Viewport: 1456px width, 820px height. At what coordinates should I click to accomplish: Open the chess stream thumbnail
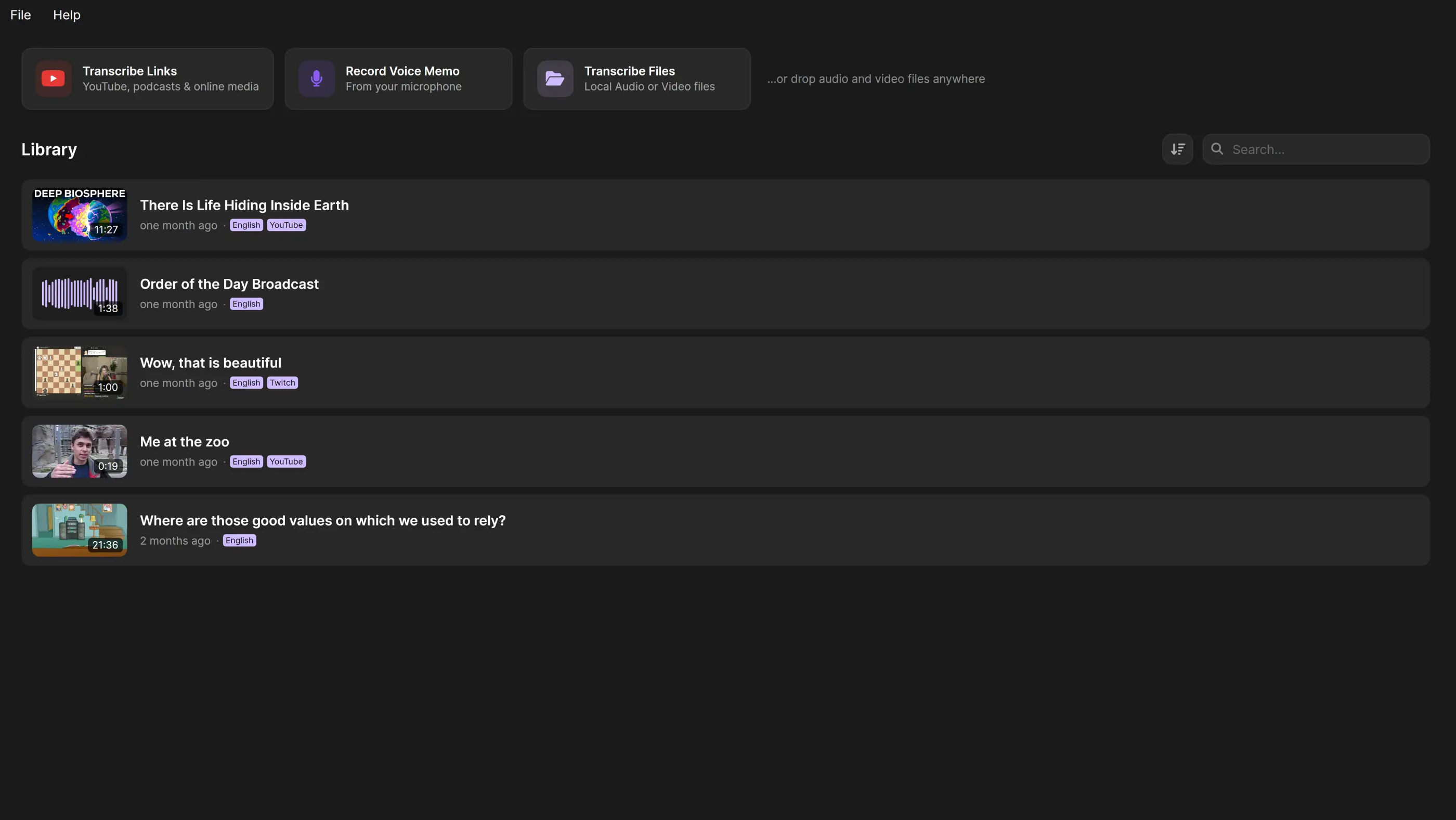pyautogui.click(x=80, y=373)
